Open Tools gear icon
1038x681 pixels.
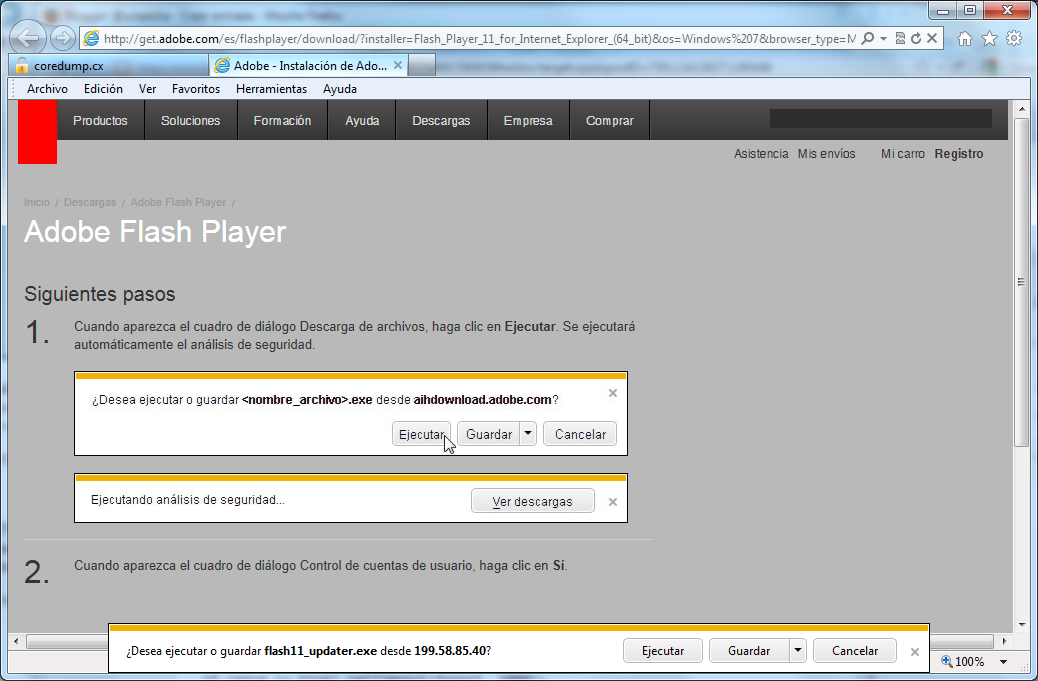click(x=1014, y=38)
